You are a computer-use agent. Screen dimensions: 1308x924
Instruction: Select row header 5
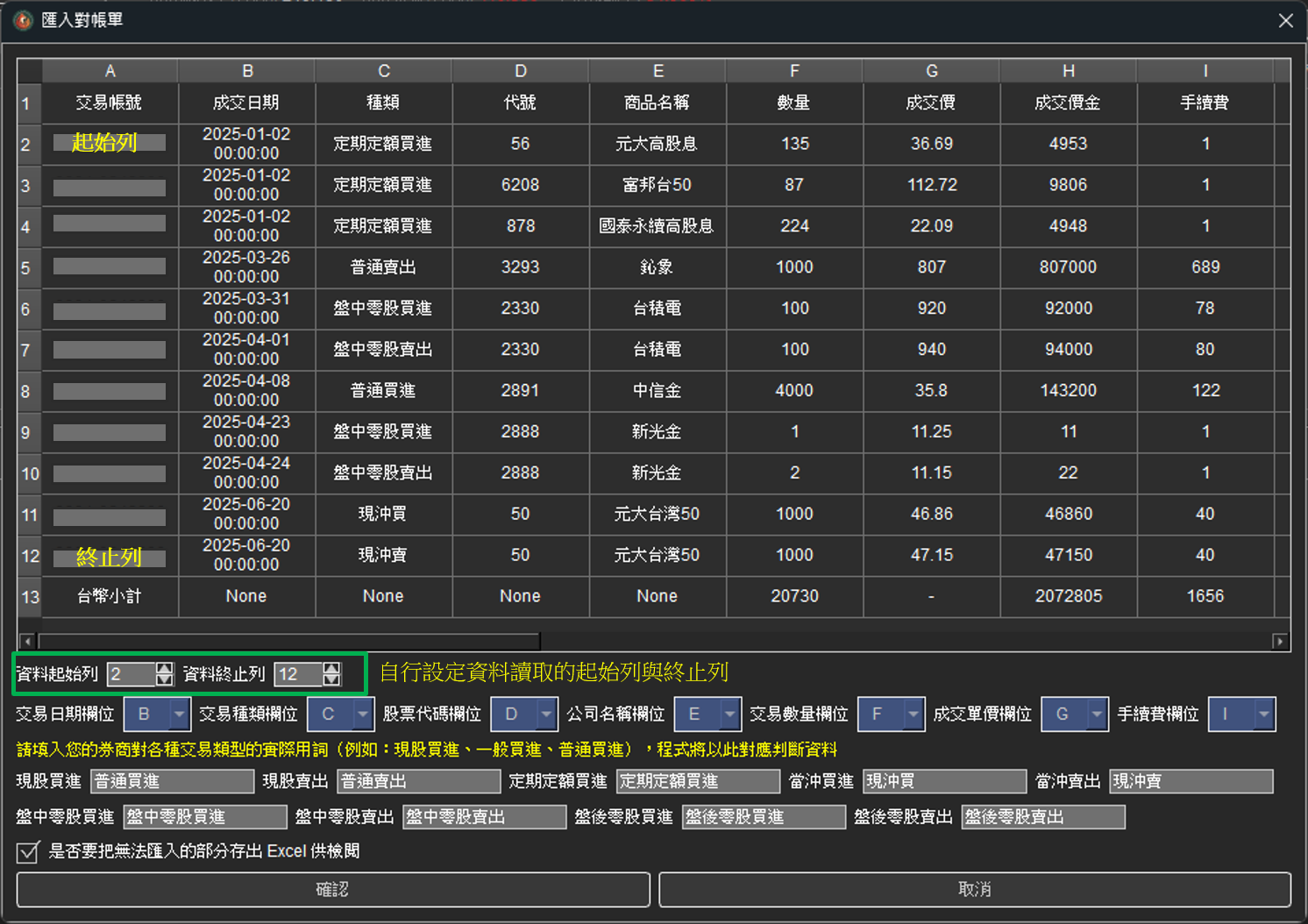point(30,268)
